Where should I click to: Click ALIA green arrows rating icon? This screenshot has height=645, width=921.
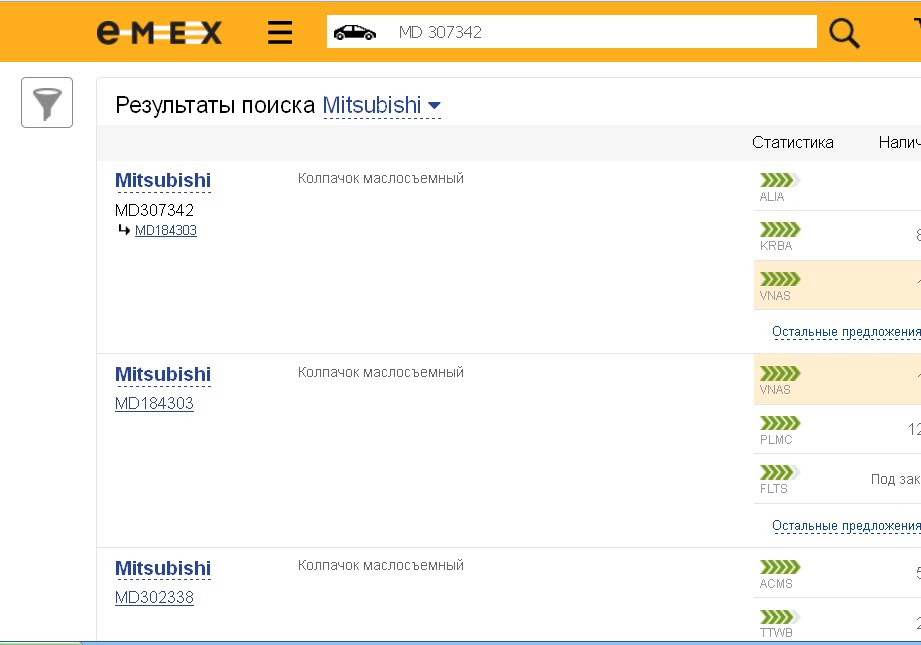[779, 180]
